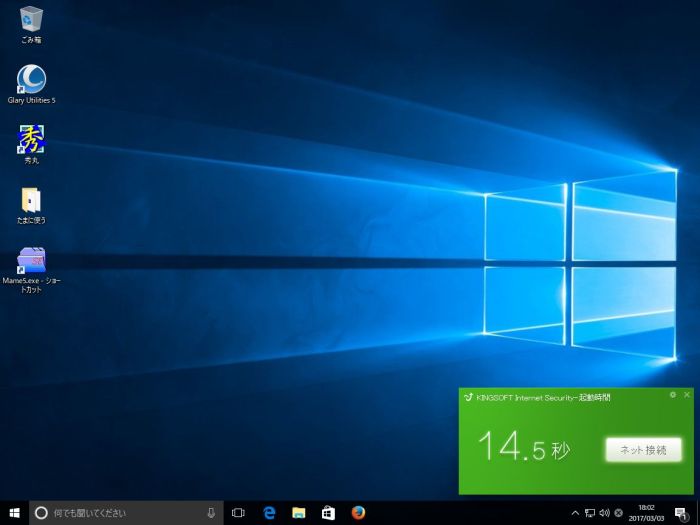Launch Firefox from the taskbar
The height and width of the screenshot is (525, 700).
[358, 513]
